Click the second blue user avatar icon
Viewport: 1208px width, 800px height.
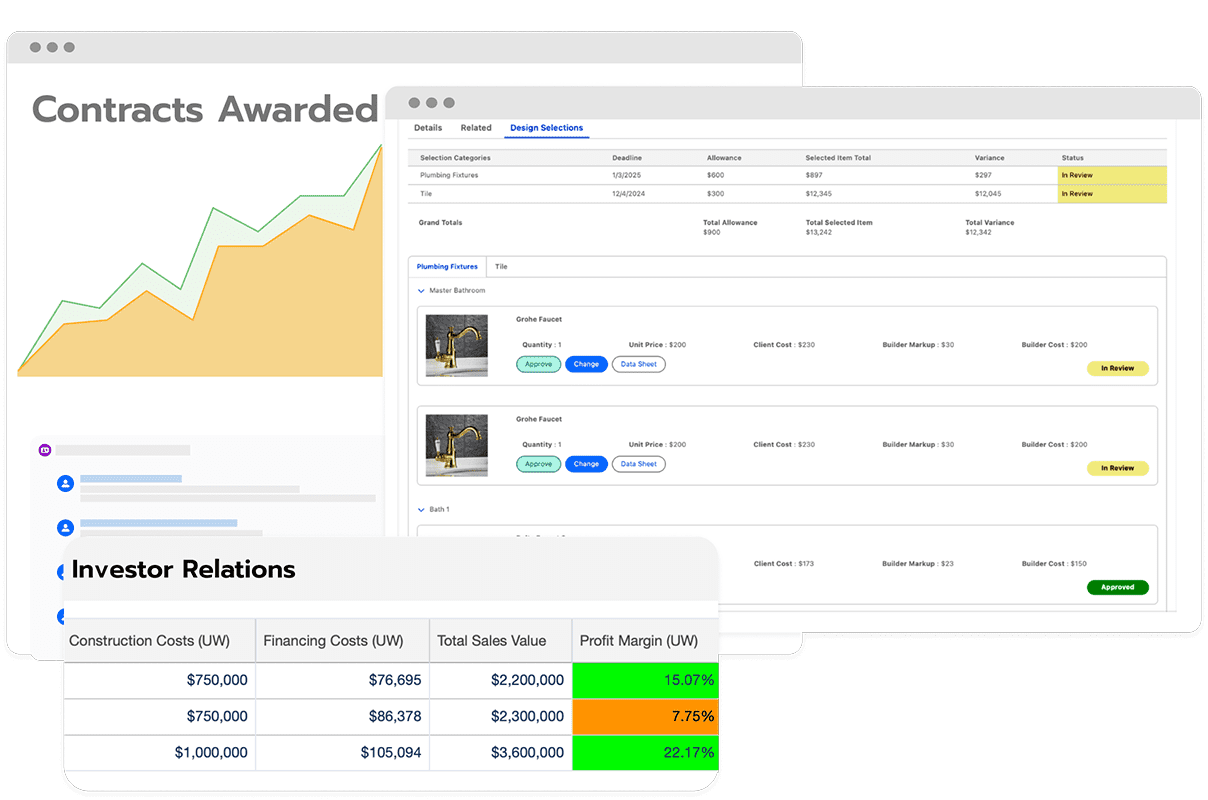tap(66, 527)
